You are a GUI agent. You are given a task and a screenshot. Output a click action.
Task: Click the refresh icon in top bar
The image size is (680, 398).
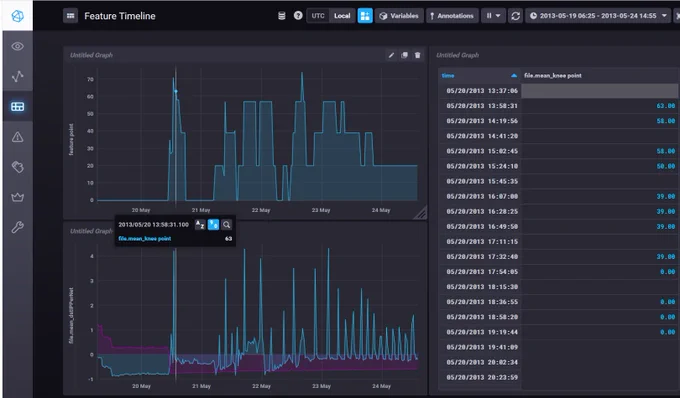515,16
